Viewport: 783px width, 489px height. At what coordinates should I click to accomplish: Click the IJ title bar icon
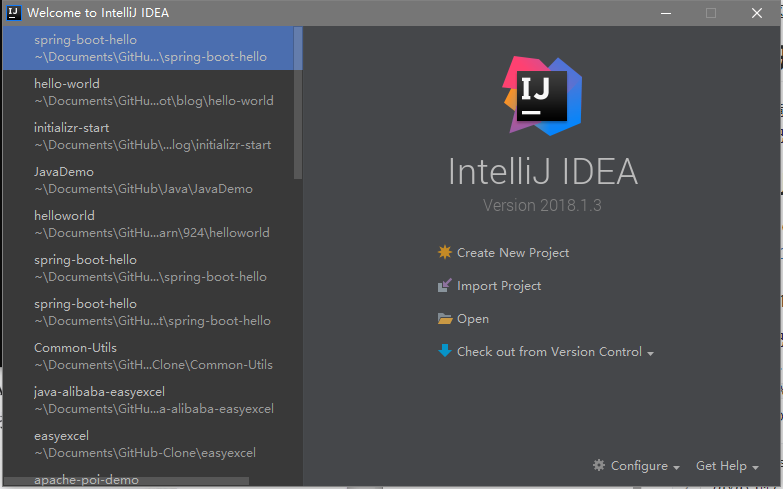pos(13,13)
